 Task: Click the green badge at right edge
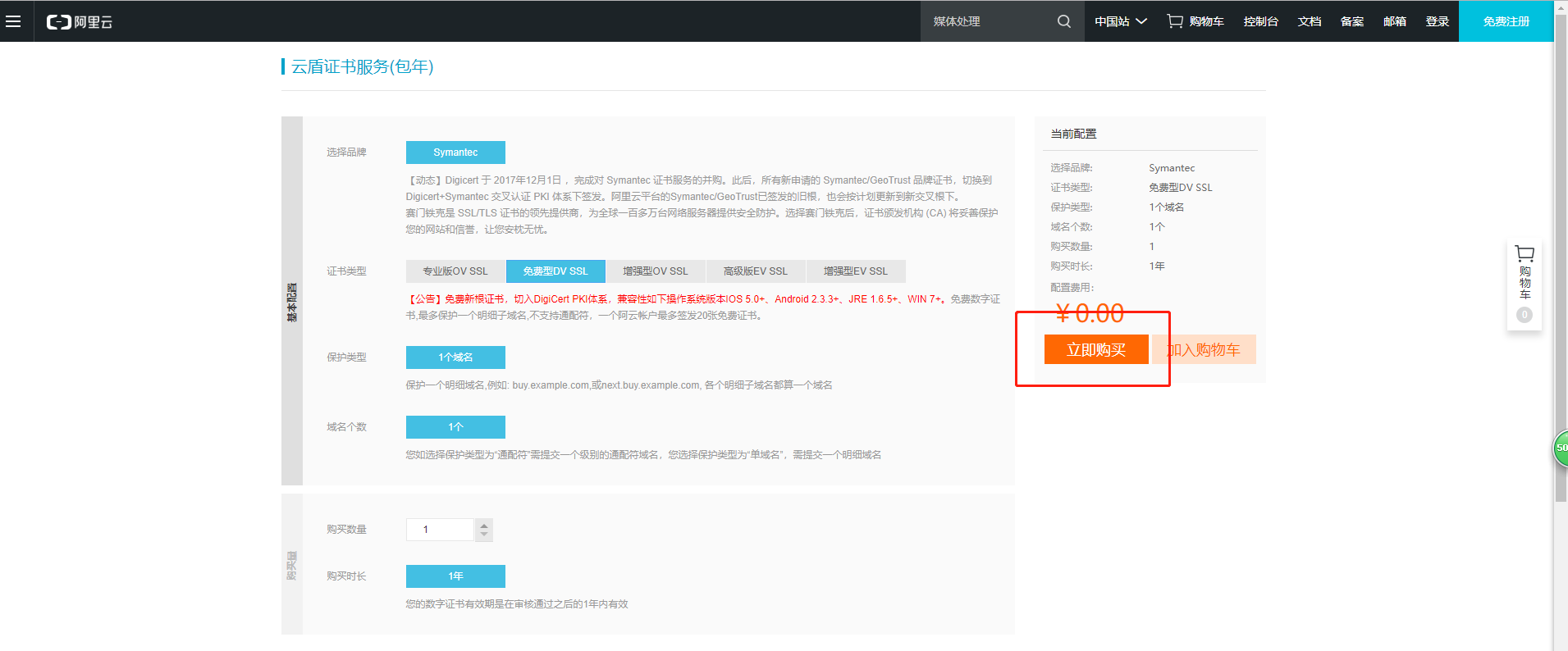point(1560,448)
